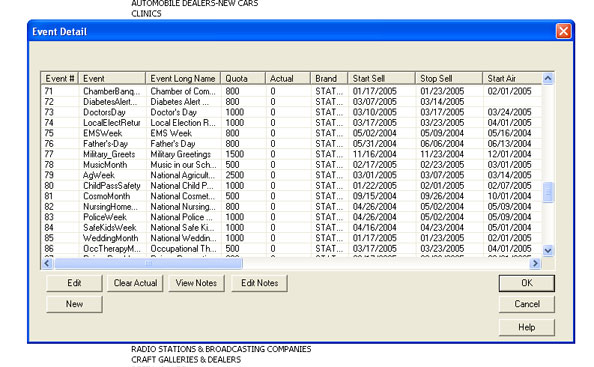Click the Edit Notes button
This screenshot has height=367, width=594.
pos(259,283)
